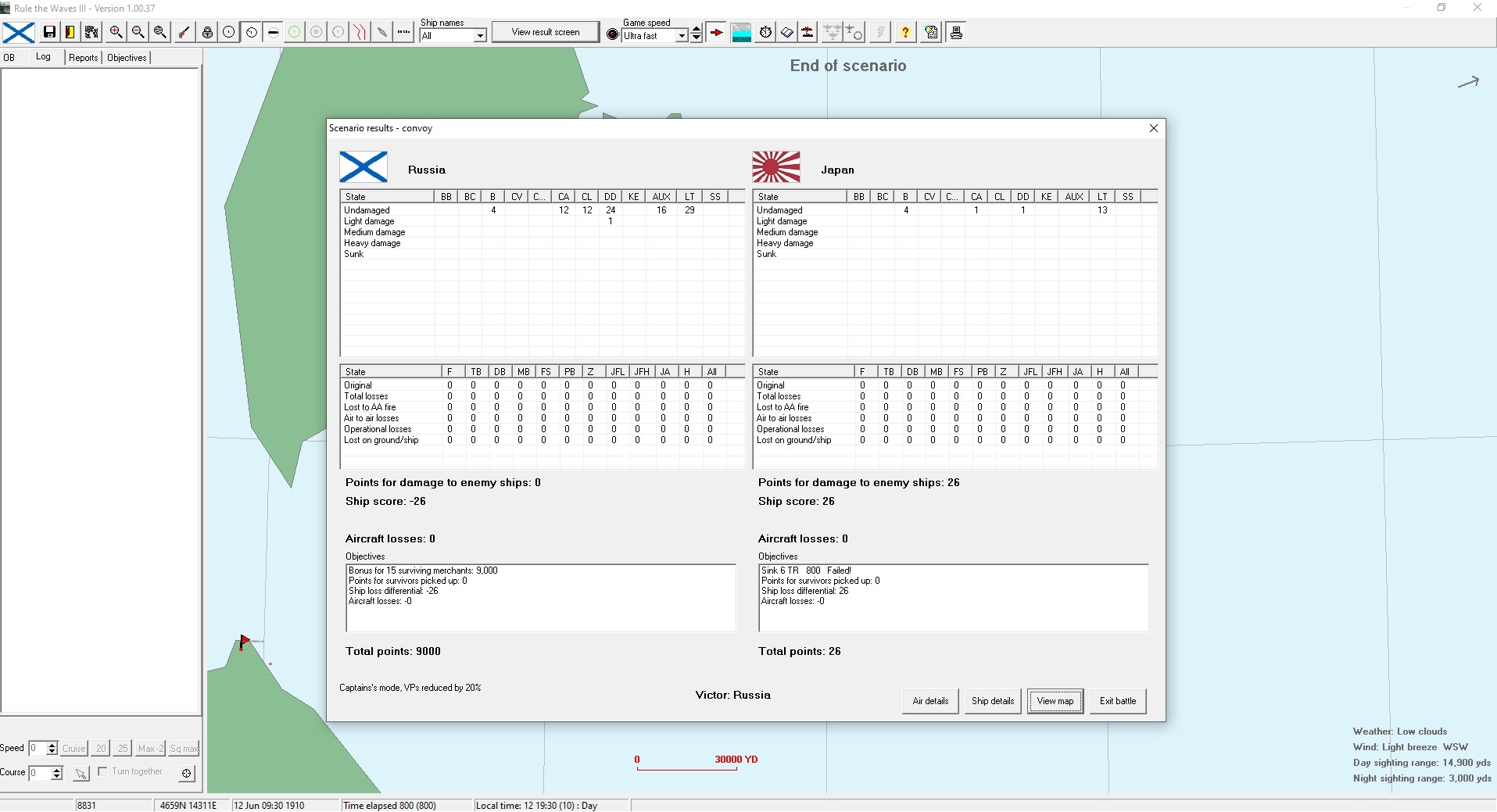Increase the Speed spinner value

coord(52,745)
